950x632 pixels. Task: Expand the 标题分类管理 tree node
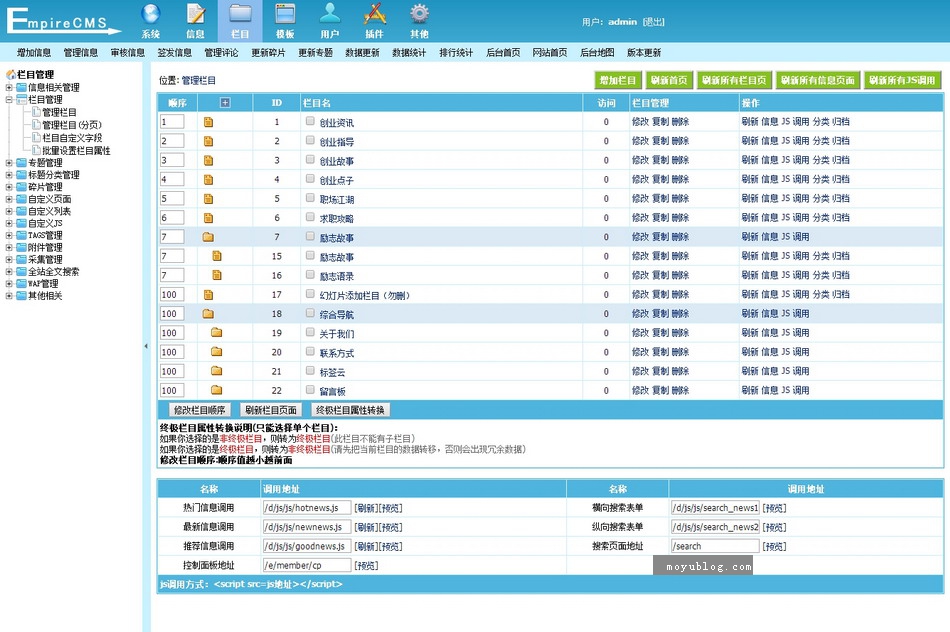(9, 175)
